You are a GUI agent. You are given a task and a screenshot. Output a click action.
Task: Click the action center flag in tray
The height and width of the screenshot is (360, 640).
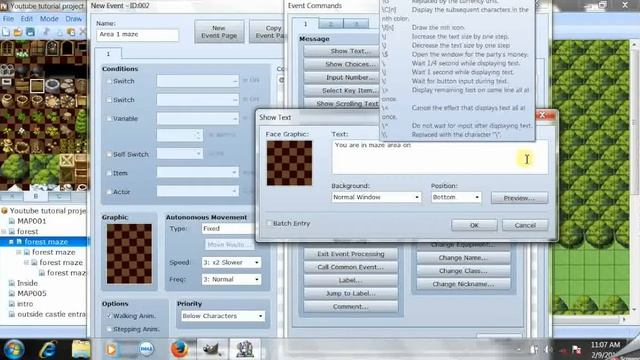click(576, 349)
